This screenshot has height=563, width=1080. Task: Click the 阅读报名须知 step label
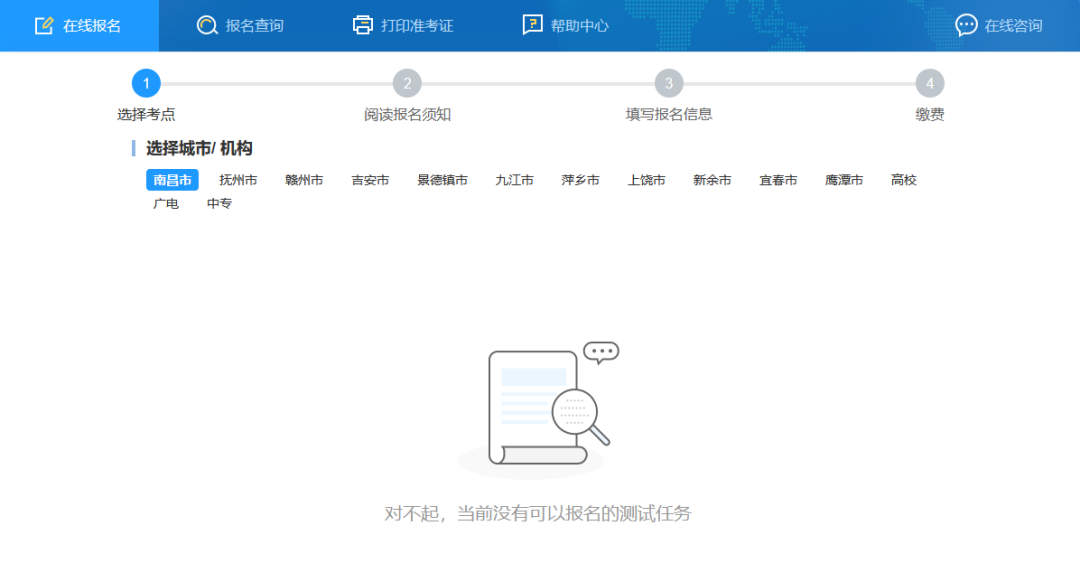(407, 114)
